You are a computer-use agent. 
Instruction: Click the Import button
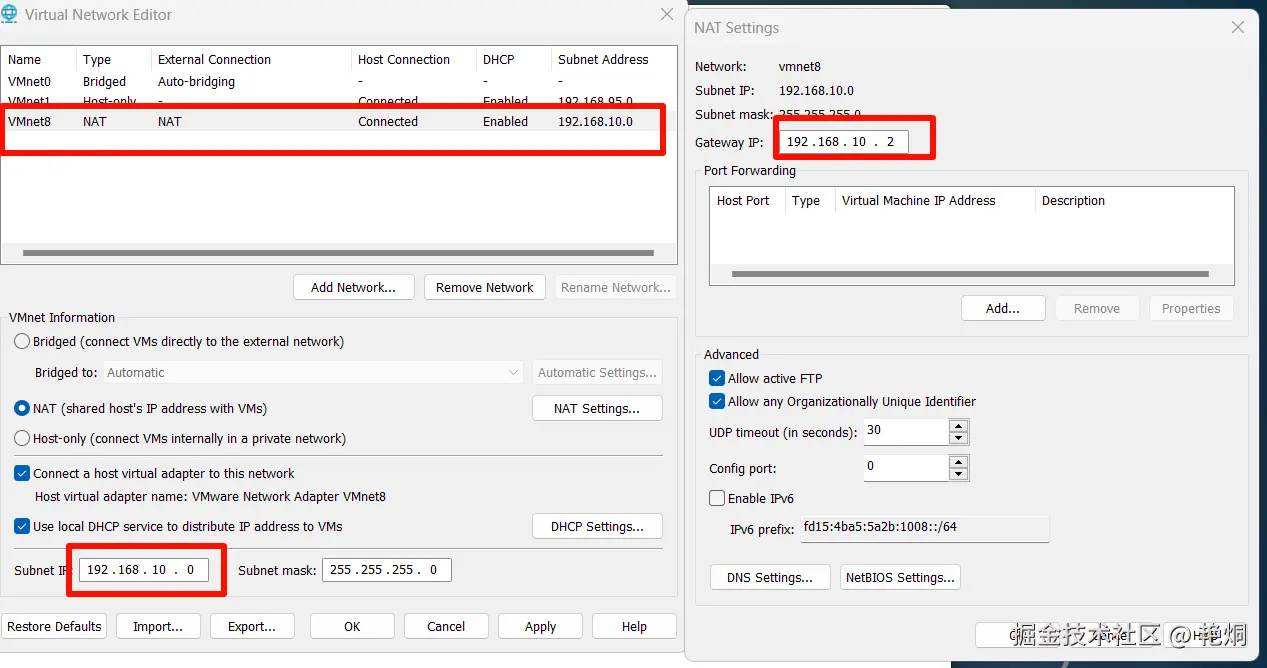158,626
